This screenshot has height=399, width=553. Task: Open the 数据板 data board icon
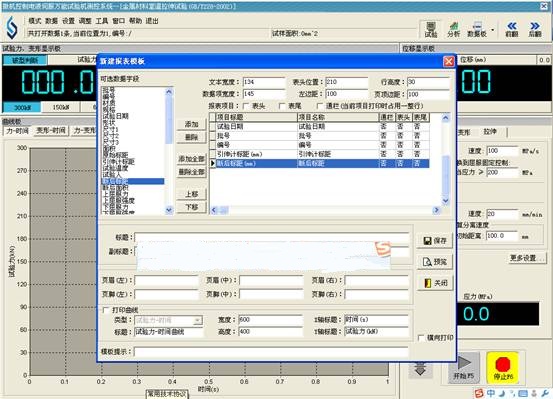[477, 29]
